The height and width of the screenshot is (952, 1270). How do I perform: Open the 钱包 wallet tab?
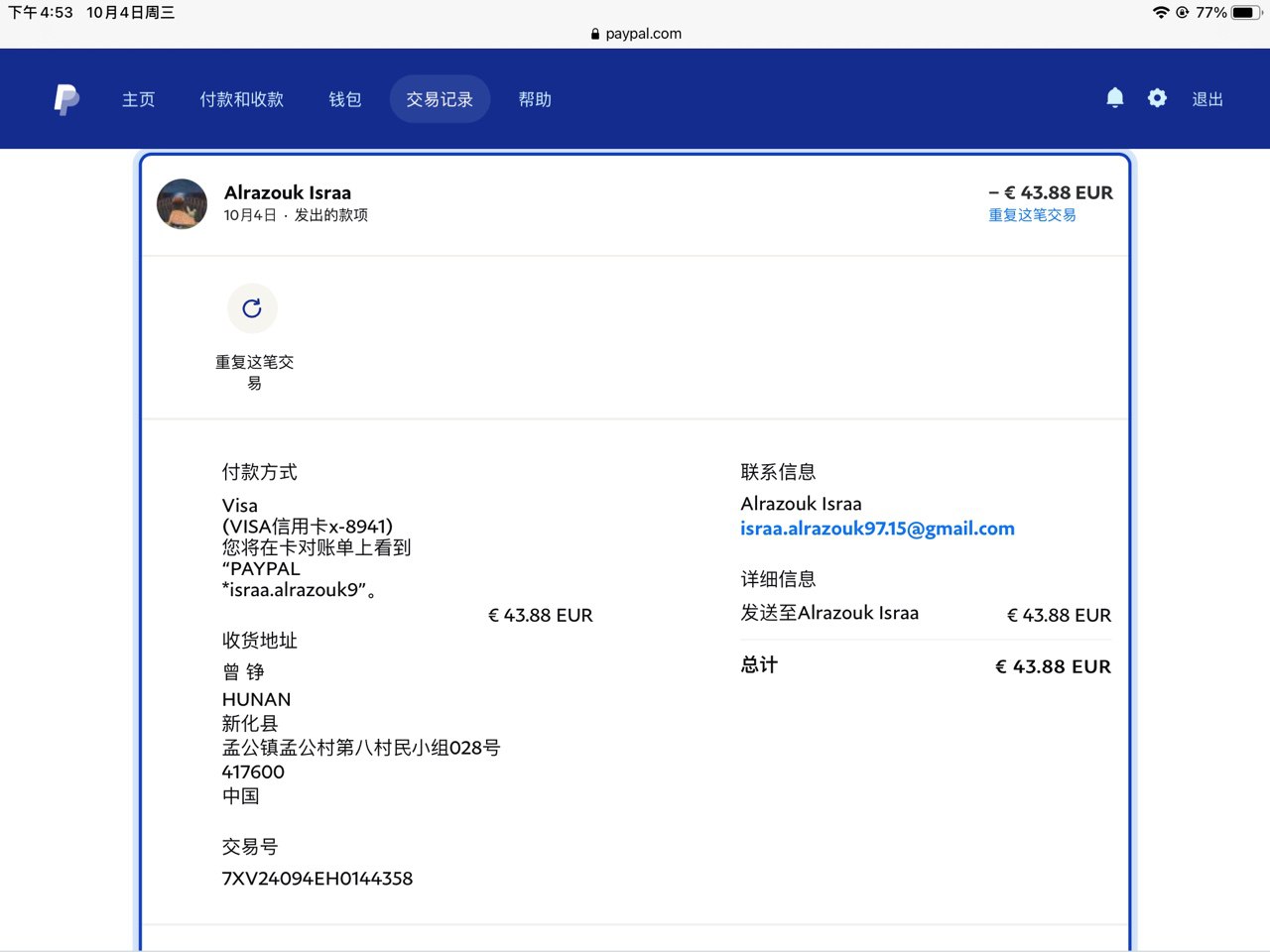(x=344, y=99)
